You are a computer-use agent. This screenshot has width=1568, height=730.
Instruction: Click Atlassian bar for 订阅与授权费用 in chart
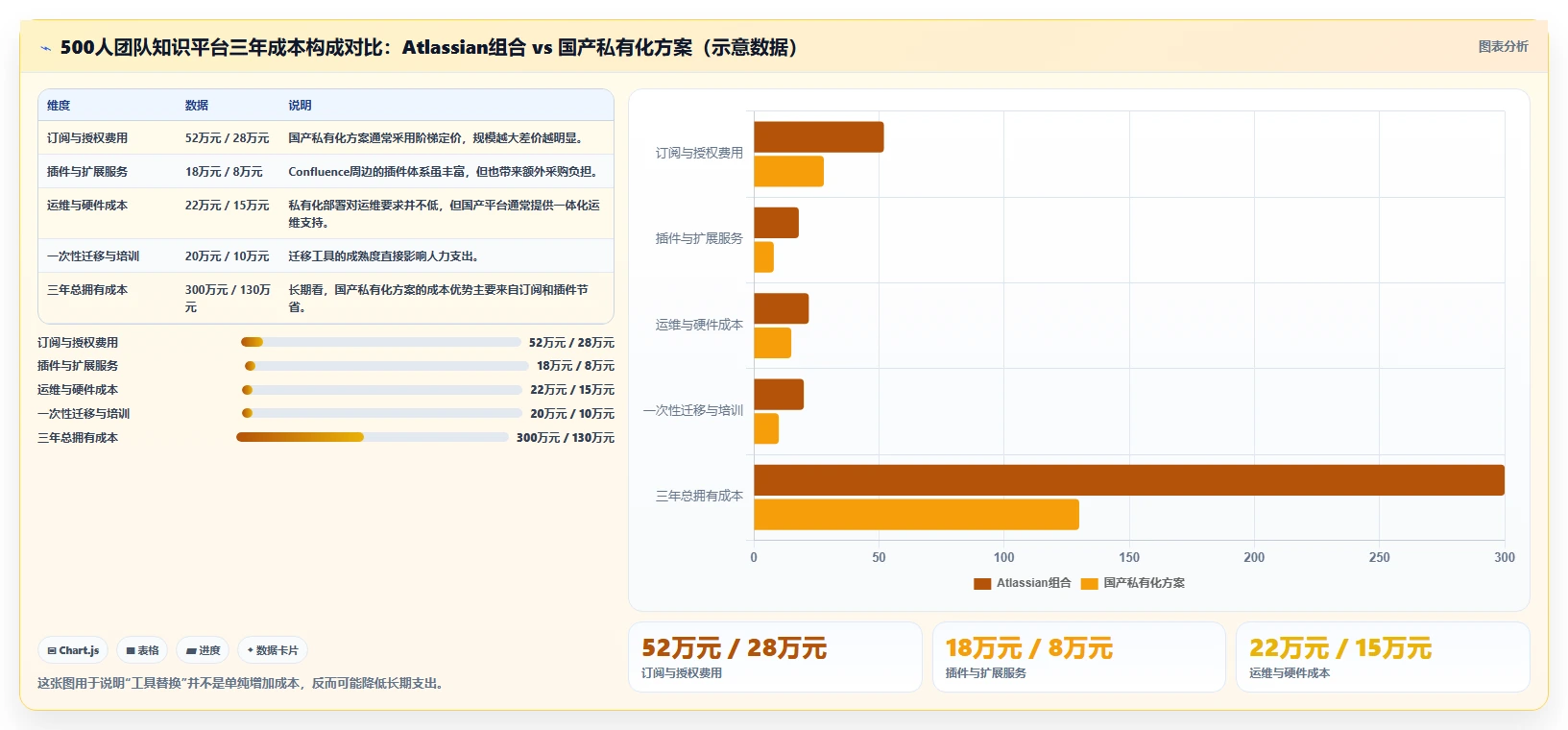819,137
